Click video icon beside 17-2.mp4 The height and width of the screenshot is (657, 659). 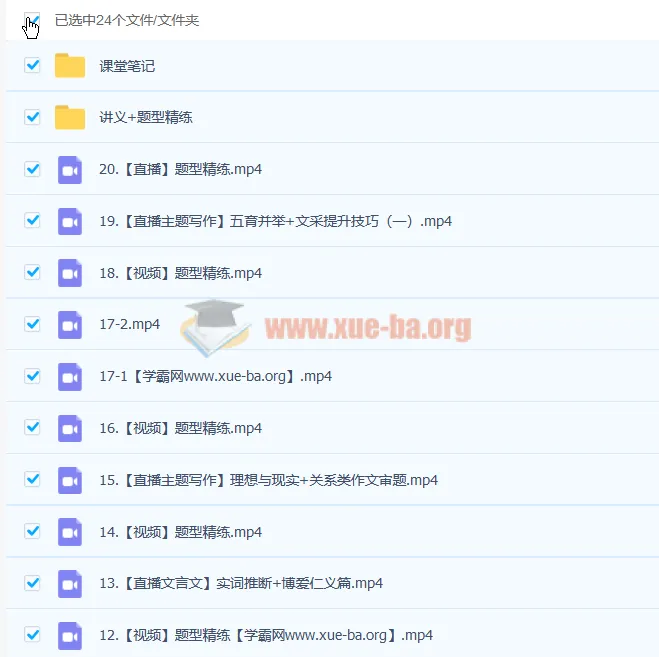[70, 324]
